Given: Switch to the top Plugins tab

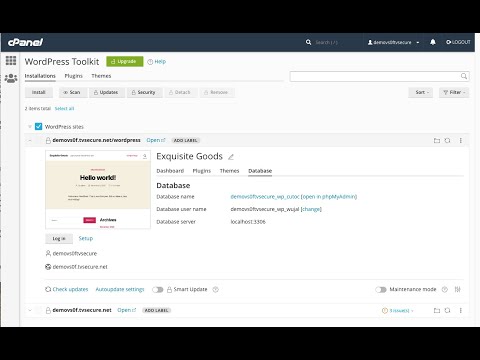Looking at the screenshot, I should [73, 76].
